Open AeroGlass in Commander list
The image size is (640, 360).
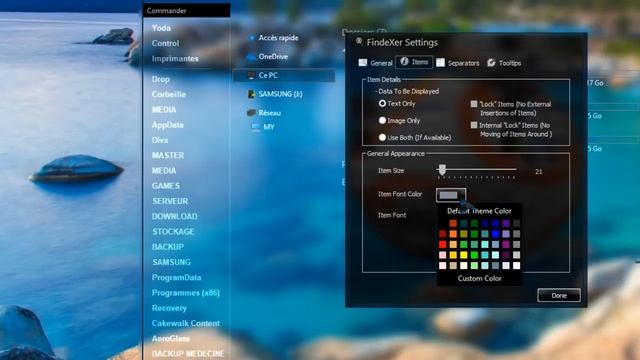click(x=171, y=338)
